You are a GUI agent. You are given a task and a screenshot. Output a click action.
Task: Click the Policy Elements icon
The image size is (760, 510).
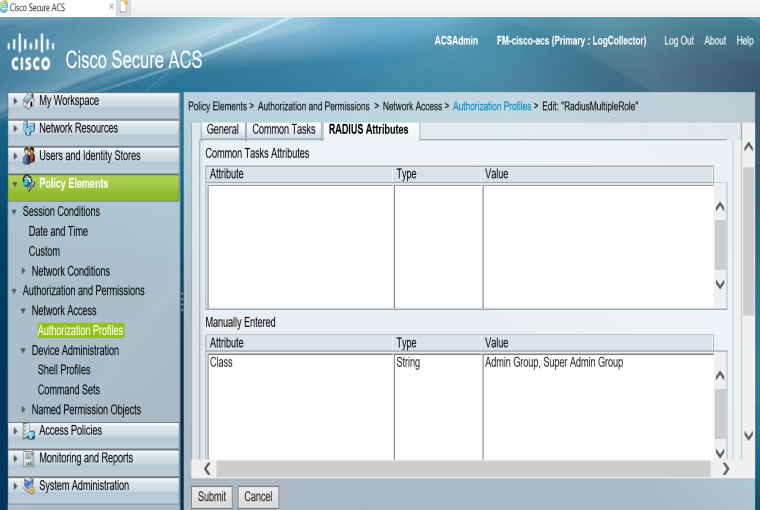28,184
